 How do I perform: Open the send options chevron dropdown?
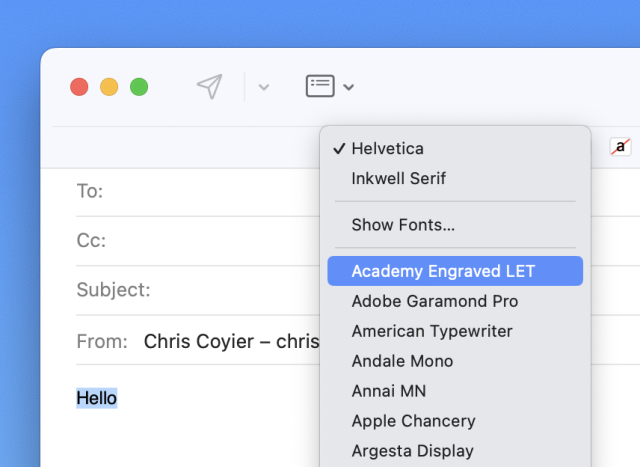264,87
